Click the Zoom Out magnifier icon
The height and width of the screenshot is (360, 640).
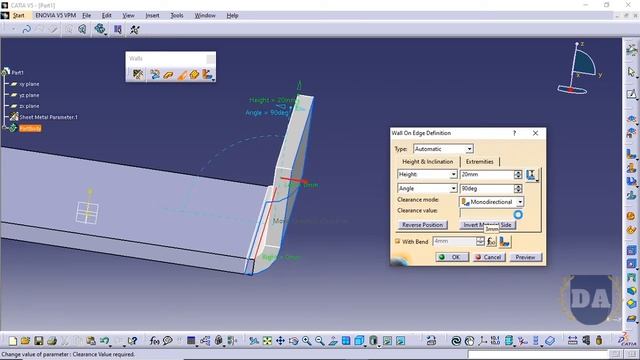(320, 340)
